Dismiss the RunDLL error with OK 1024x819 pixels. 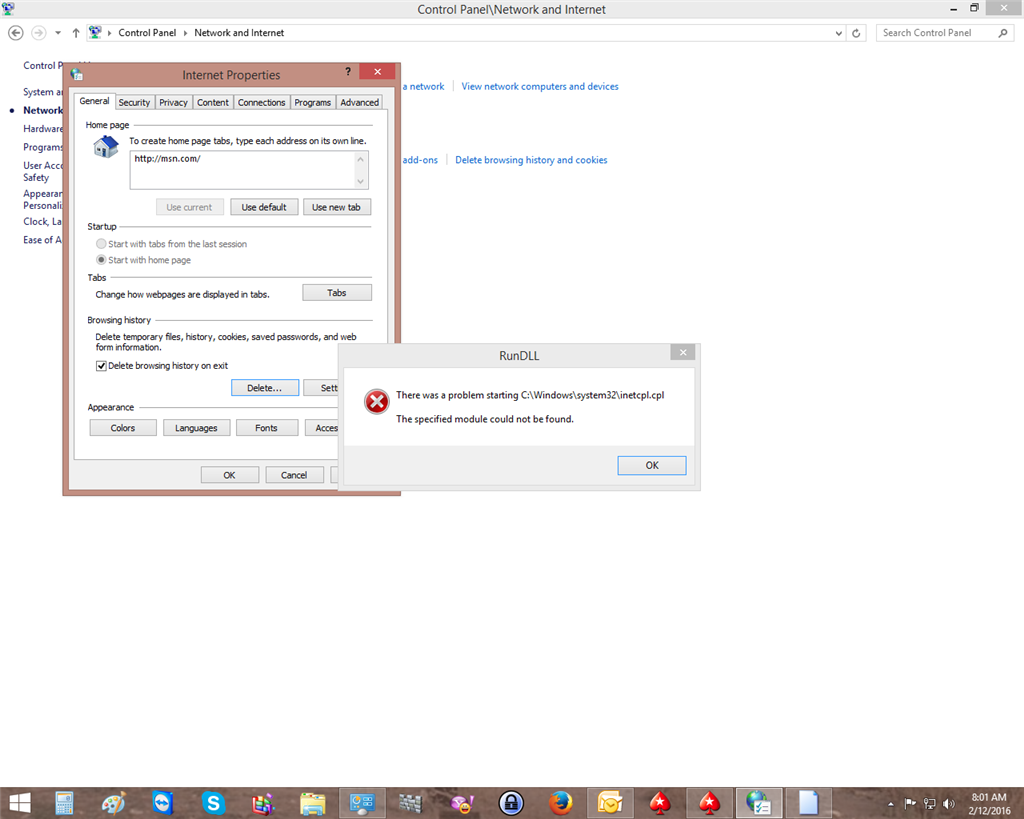(651, 465)
